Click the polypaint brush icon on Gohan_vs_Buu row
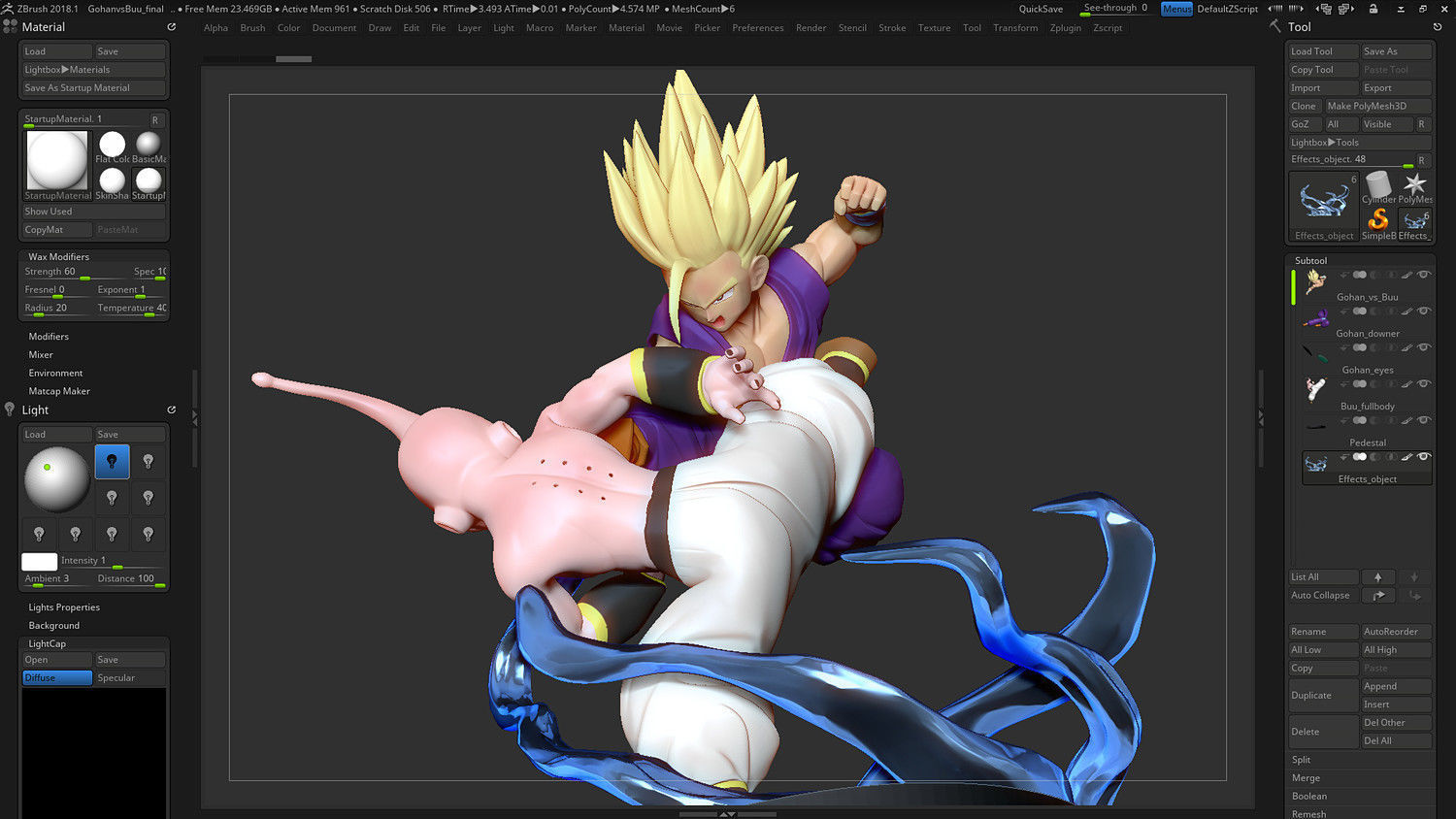The height and width of the screenshot is (819, 1456). (x=1406, y=276)
